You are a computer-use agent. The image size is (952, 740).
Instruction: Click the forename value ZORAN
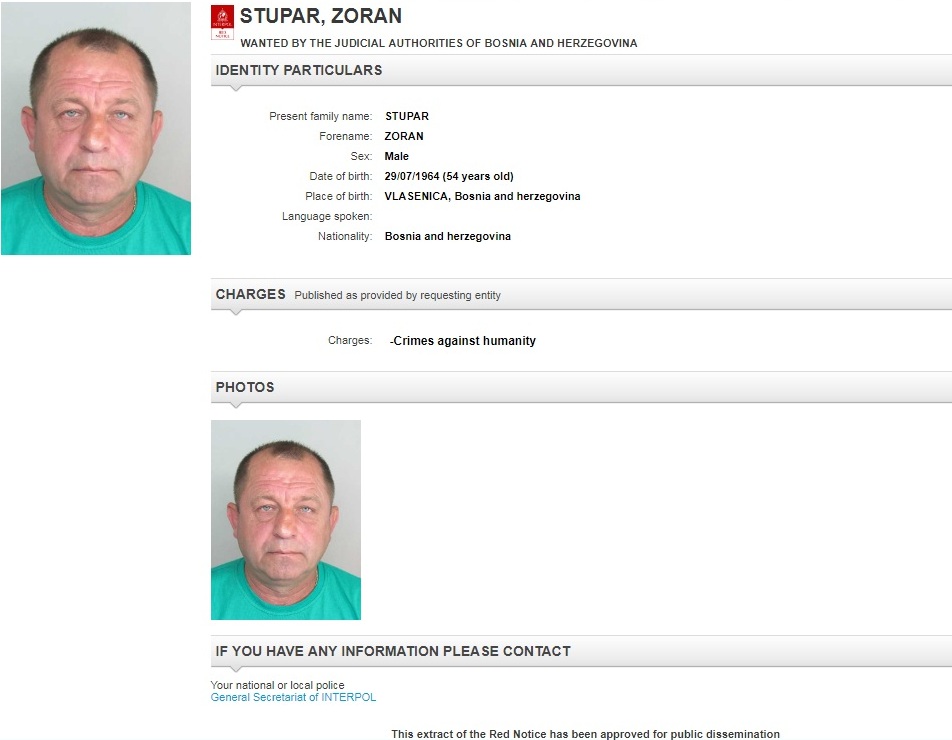404,136
